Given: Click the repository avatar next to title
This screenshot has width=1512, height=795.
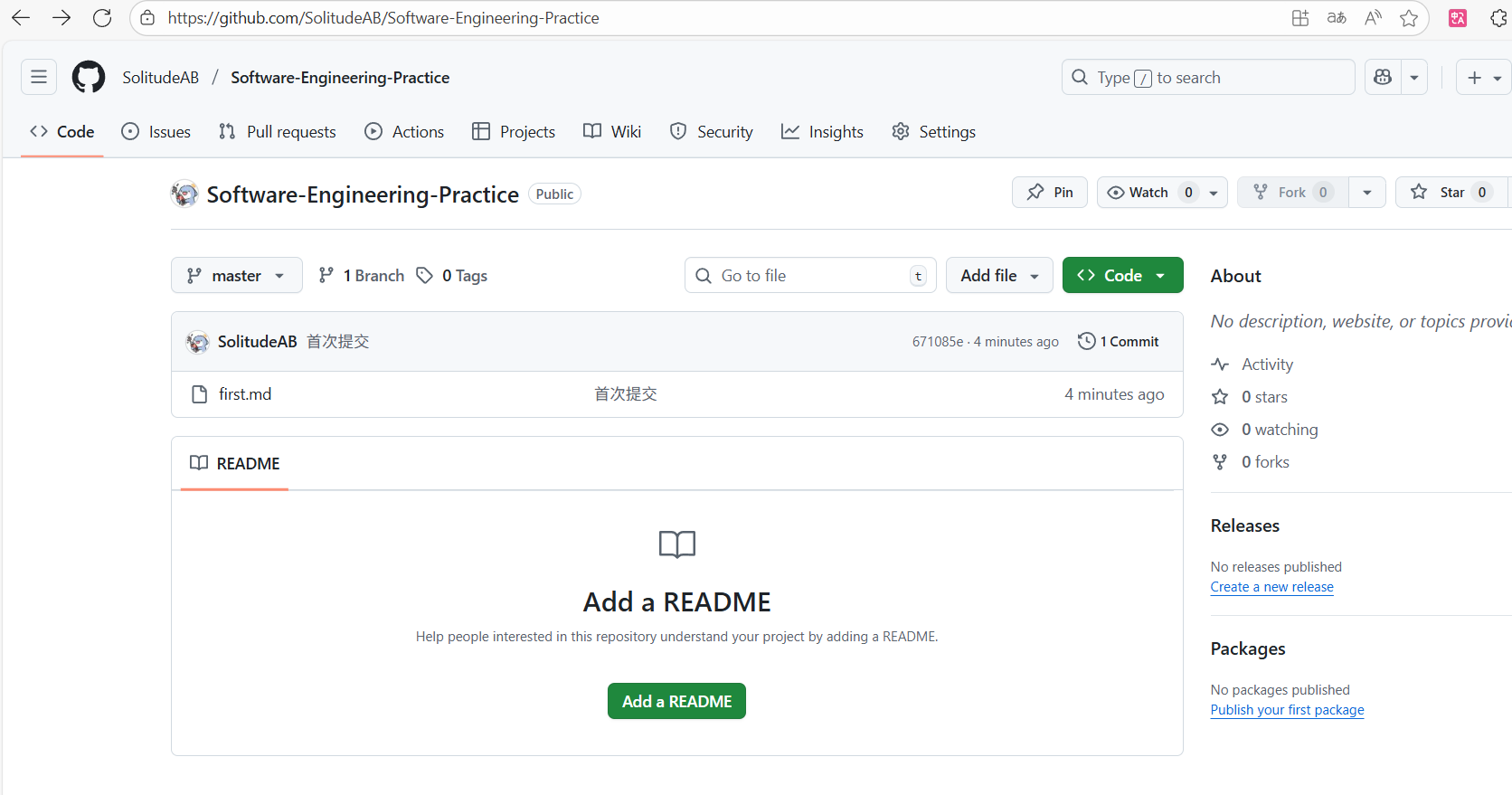Looking at the screenshot, I should click(184, 194).
